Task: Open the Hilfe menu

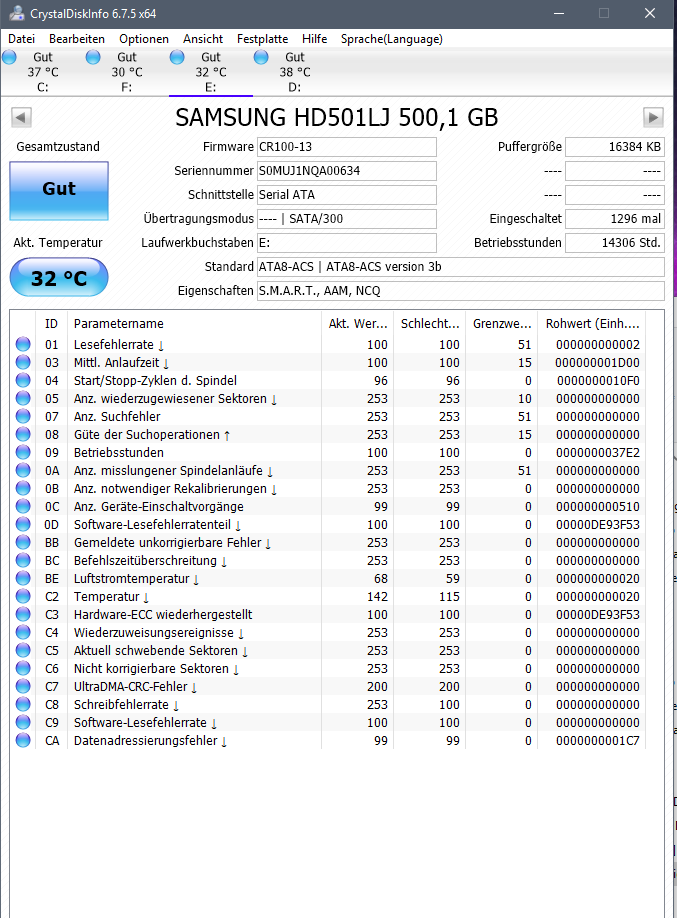Action: (x=314, y=39)
